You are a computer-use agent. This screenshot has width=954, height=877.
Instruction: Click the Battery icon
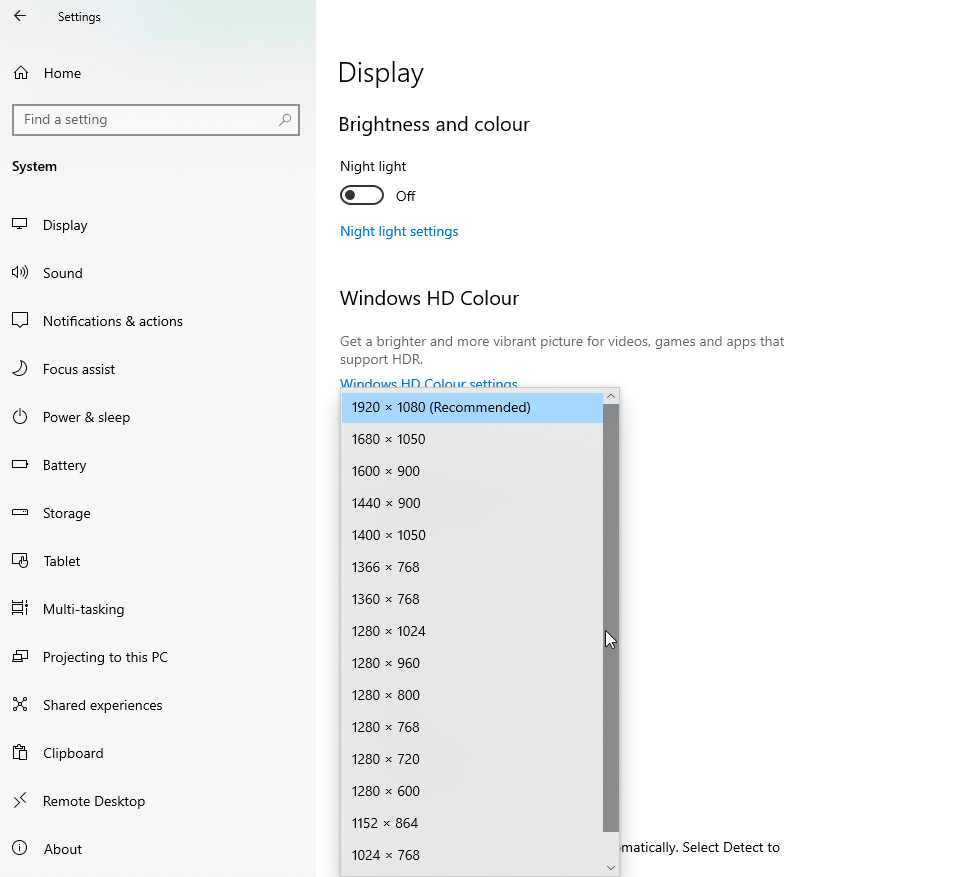[20, 464]
